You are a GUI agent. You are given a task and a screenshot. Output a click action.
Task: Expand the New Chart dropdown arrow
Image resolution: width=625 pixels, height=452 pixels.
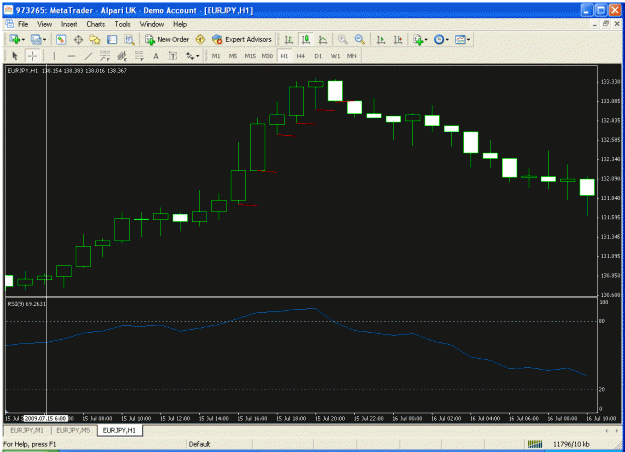coord(24,39)
